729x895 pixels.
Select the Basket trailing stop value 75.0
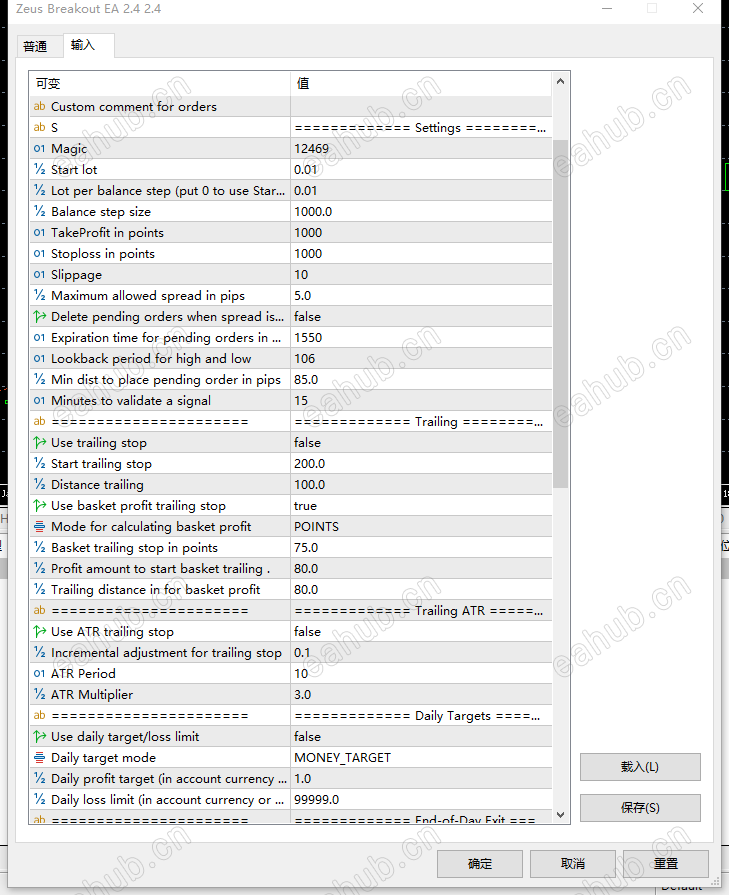click(x=306, y=548)
